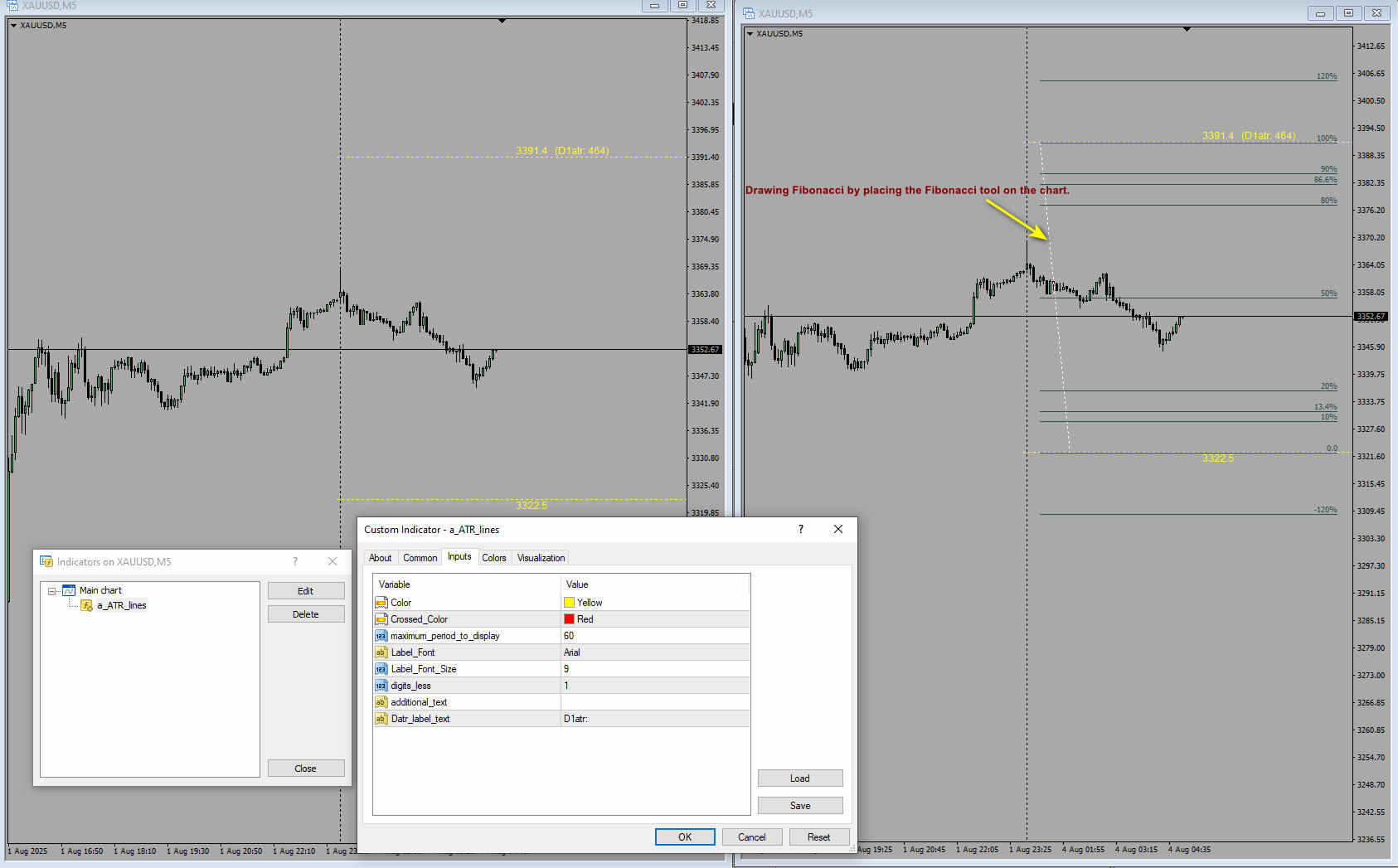Select the Inputs tab

click(x=459, y=557)
